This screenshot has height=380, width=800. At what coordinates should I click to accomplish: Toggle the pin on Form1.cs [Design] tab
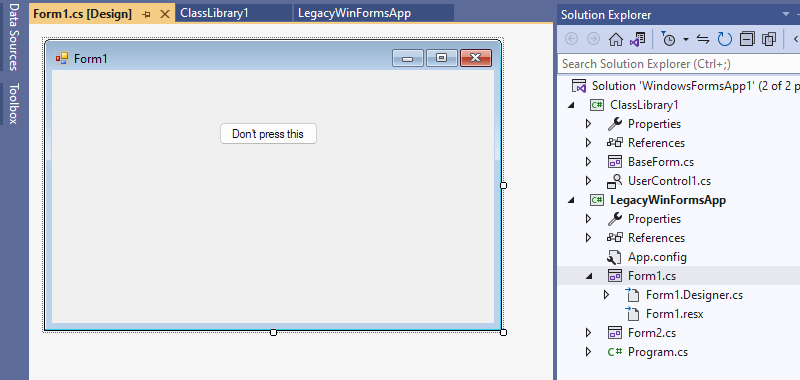click(x=146, y=14)
